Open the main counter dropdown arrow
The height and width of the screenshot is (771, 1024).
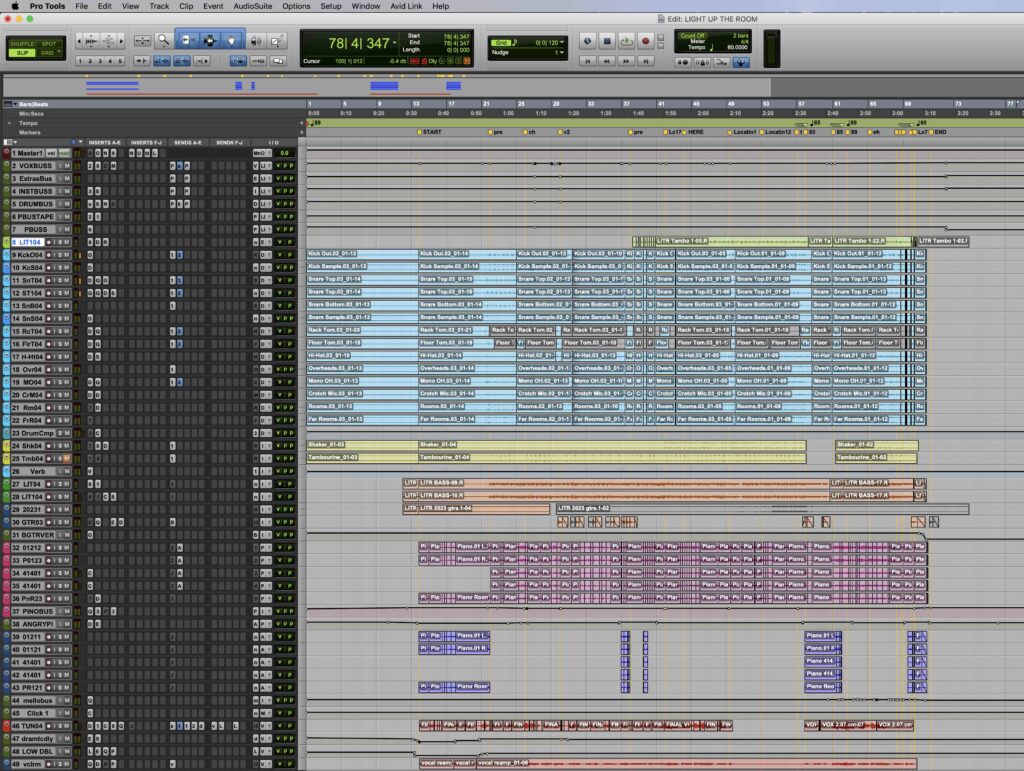pos(394,42)
